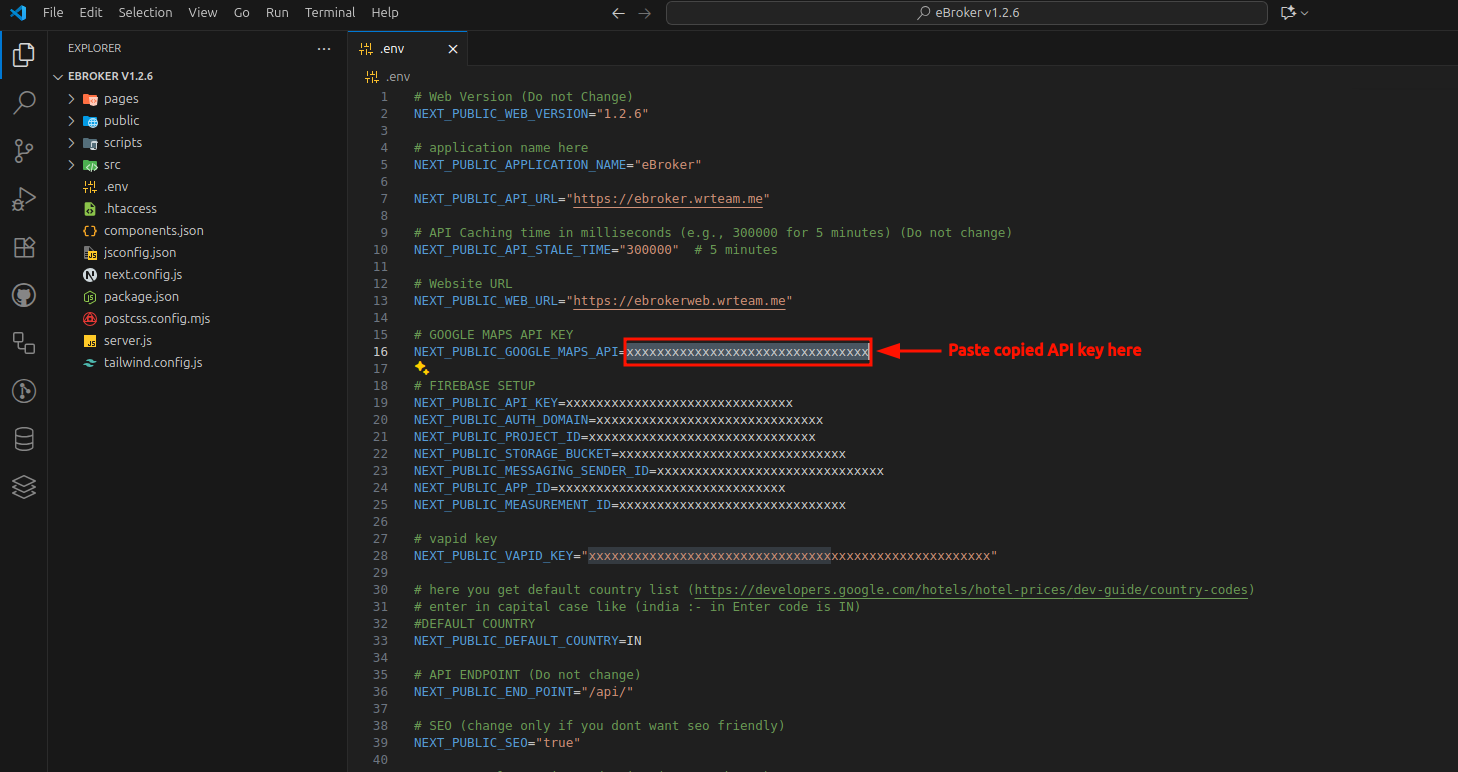This screenshot has height=772, width=1458.
Task: Click the eBroker v1.2.6 search bar
Action: tap(965, 13)
